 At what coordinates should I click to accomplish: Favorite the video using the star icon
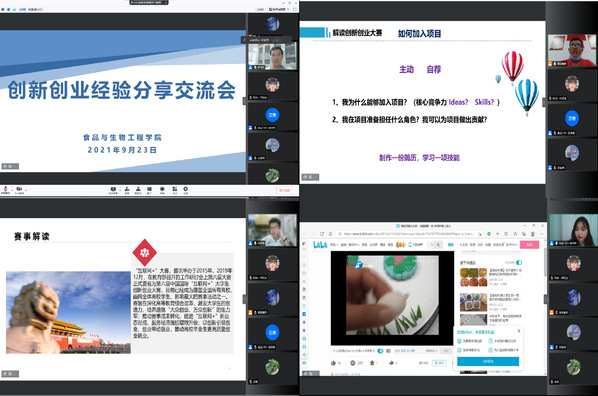point(372,363)
